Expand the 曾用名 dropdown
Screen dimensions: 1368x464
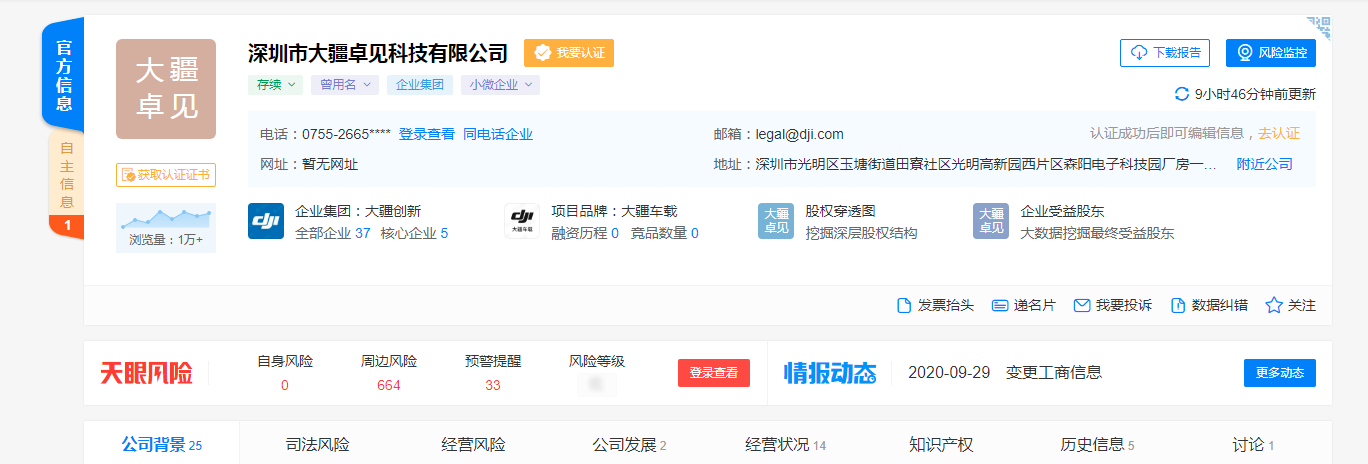(x=344, y=85)
